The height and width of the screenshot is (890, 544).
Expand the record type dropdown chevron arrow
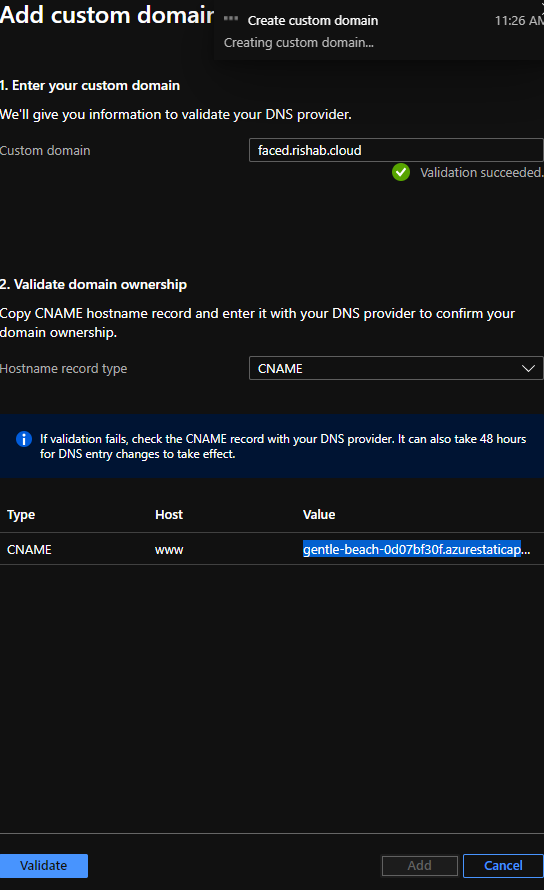528,368
